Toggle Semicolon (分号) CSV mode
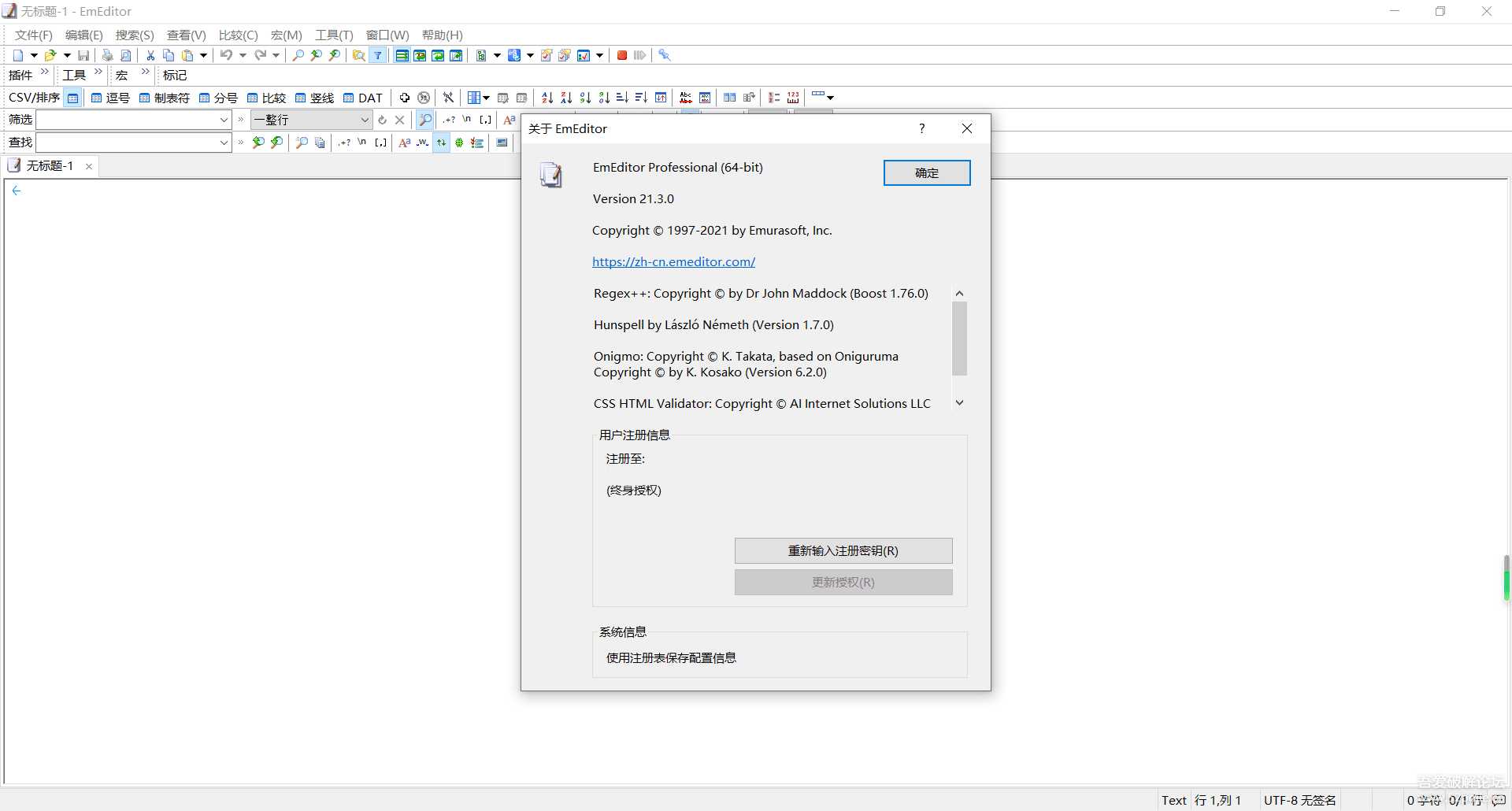The height and width of the screenshot is (811, 1512). point(218,98)
